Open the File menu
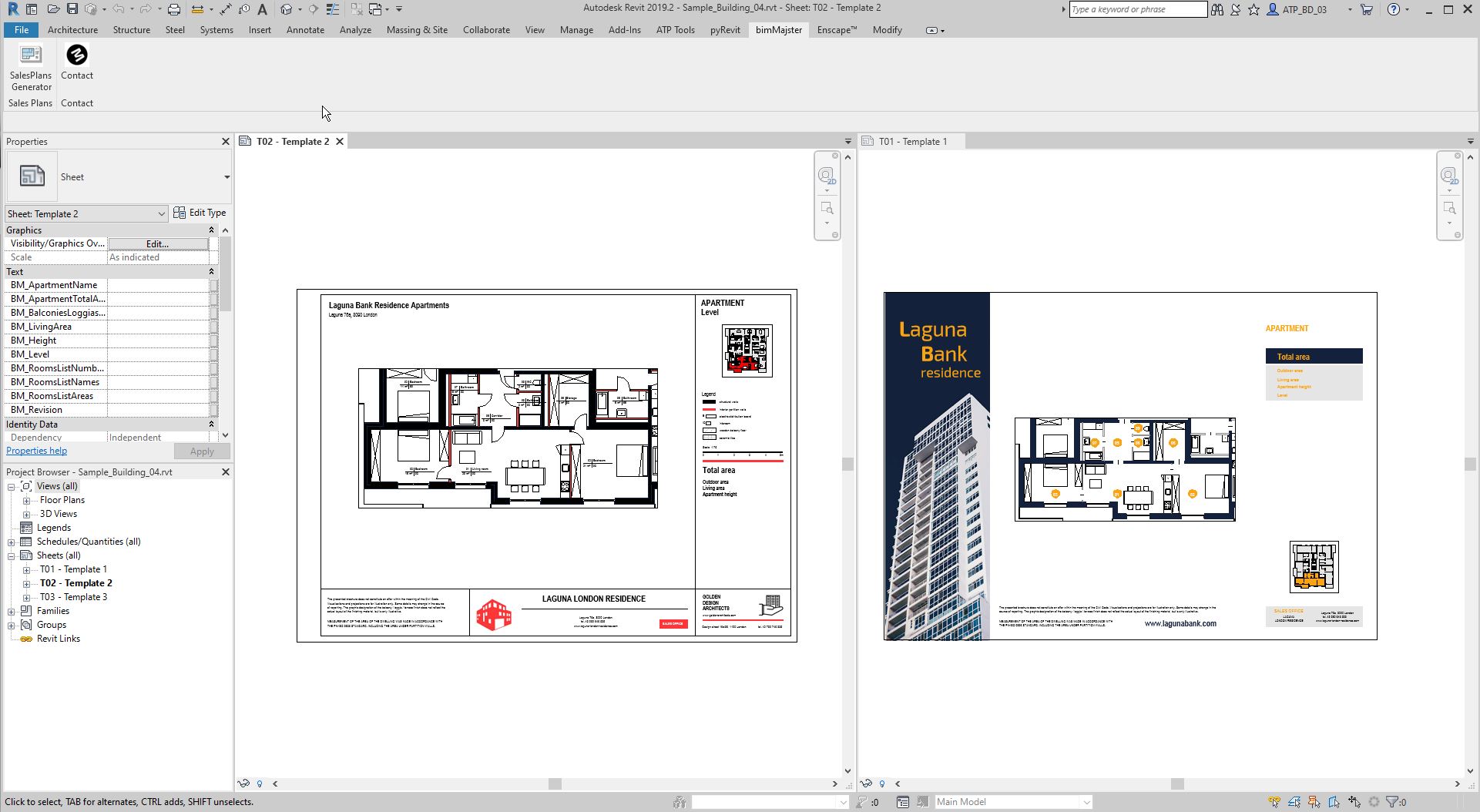This screenshot has width=1480, height=812. (21, 30)
